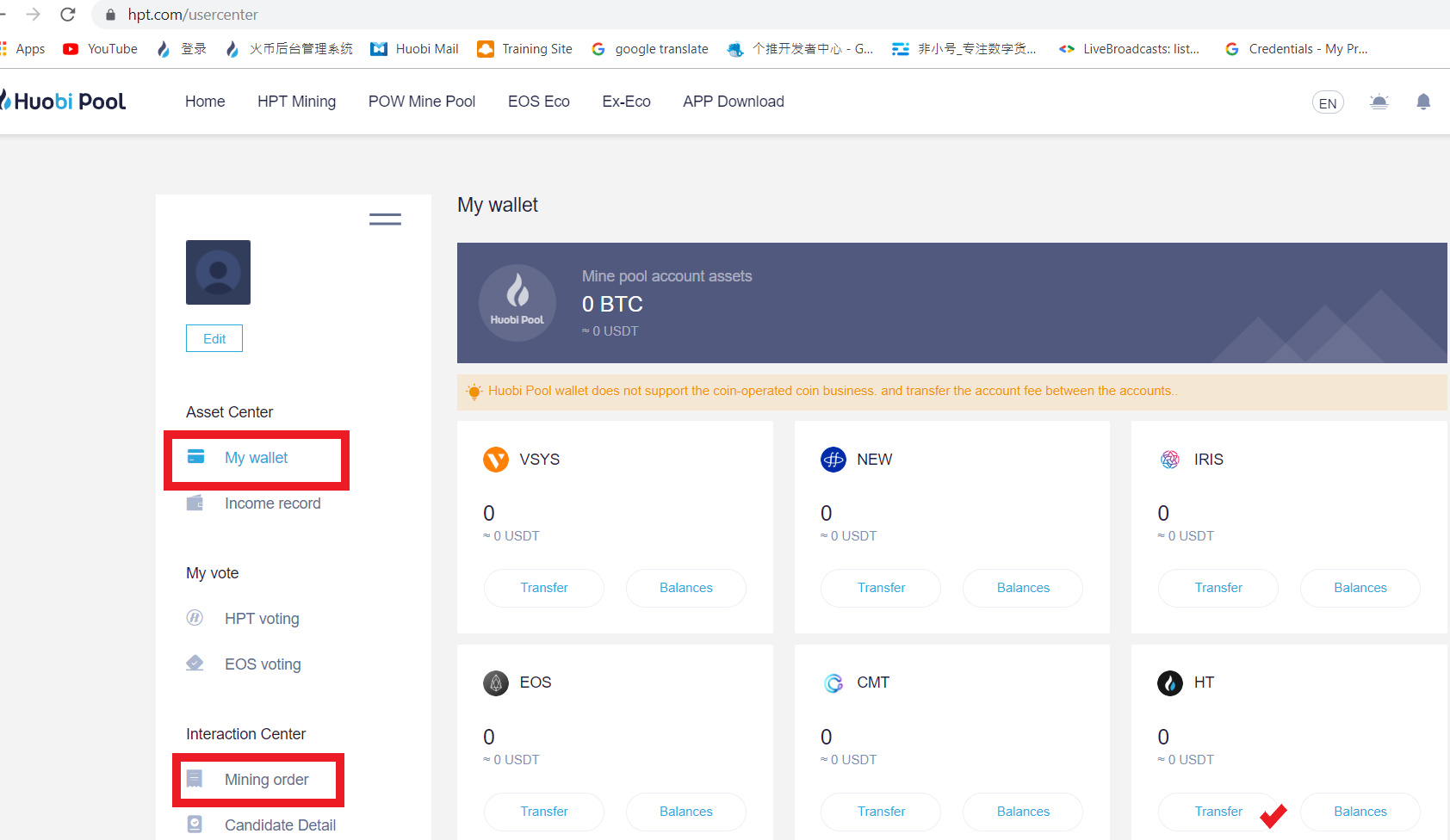Click the sun icon in the notice bar
The width and height of the screenshot is (1450, 840).
pyautogui.click(x=474, y=392)
